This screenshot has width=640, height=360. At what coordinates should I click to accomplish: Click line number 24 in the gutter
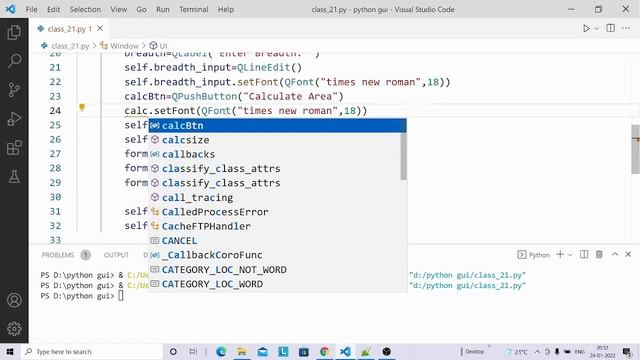tap(55, 111)
